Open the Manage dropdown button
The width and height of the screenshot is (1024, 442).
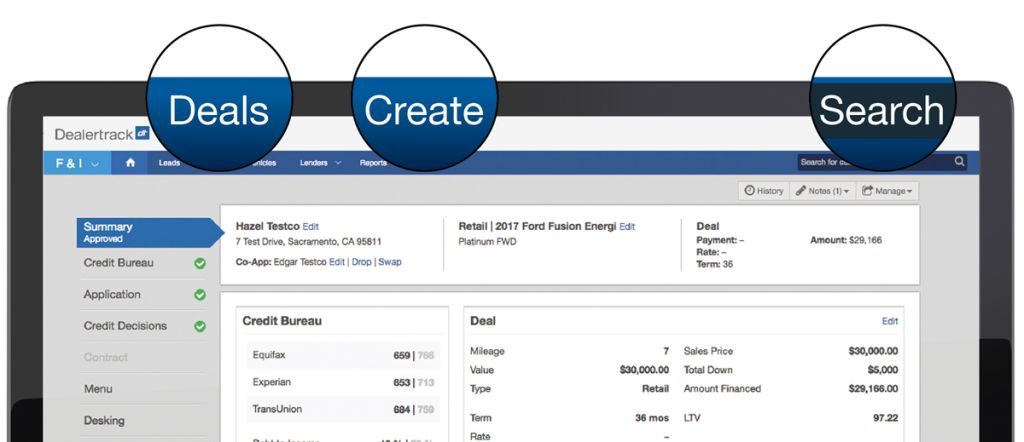point(887,191)
